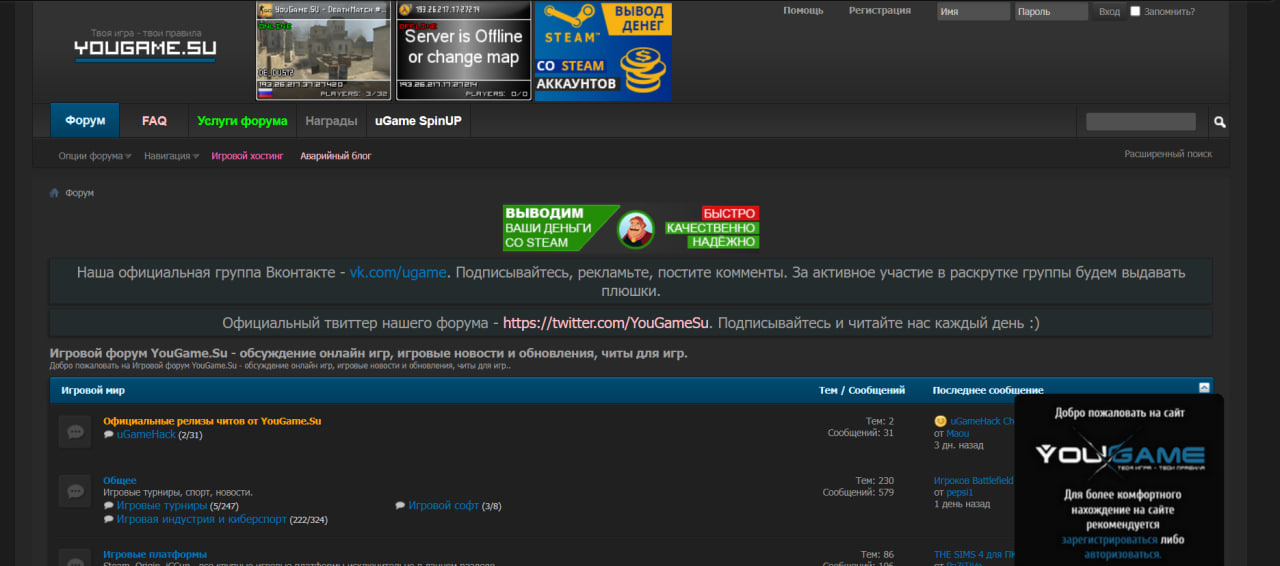Click the text "Тем: 86"
This screenshot has height=566, width=1280.
click(x=877, y=554)
